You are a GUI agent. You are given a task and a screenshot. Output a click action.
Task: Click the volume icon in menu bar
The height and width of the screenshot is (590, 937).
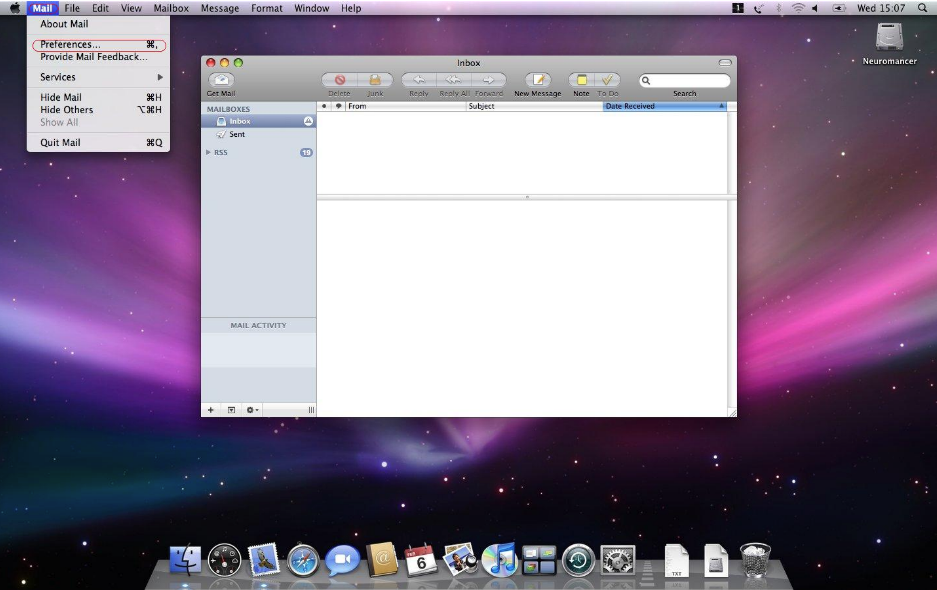click(815, 8)
